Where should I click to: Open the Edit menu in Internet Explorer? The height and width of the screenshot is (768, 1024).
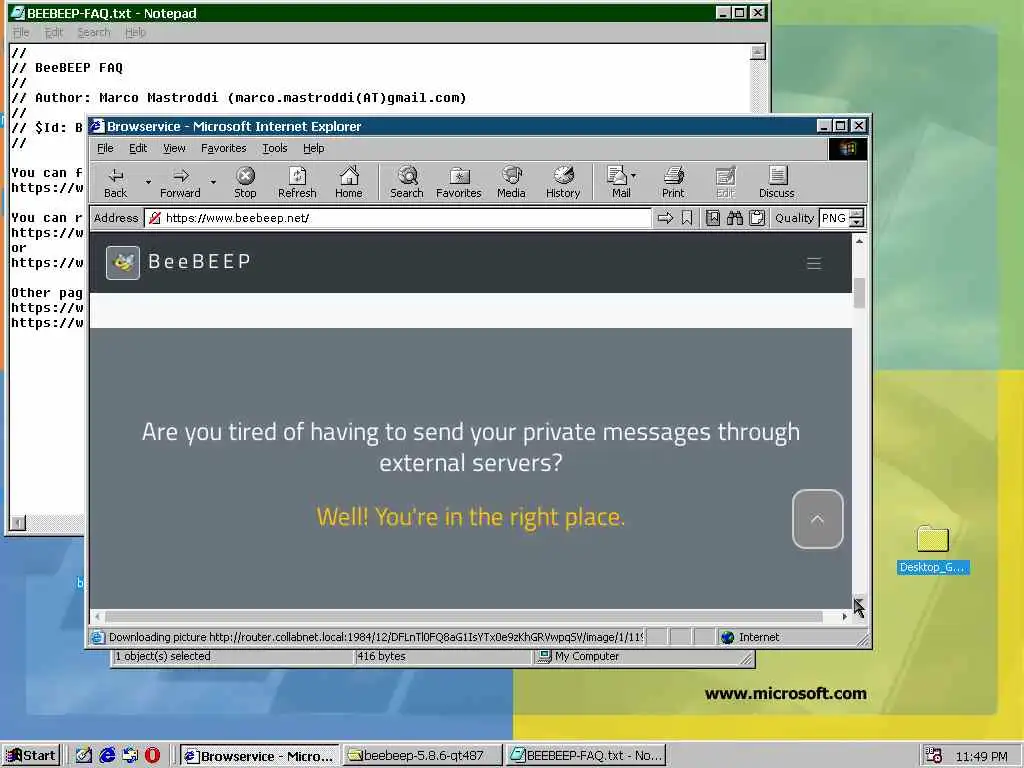tap(138, 148)
